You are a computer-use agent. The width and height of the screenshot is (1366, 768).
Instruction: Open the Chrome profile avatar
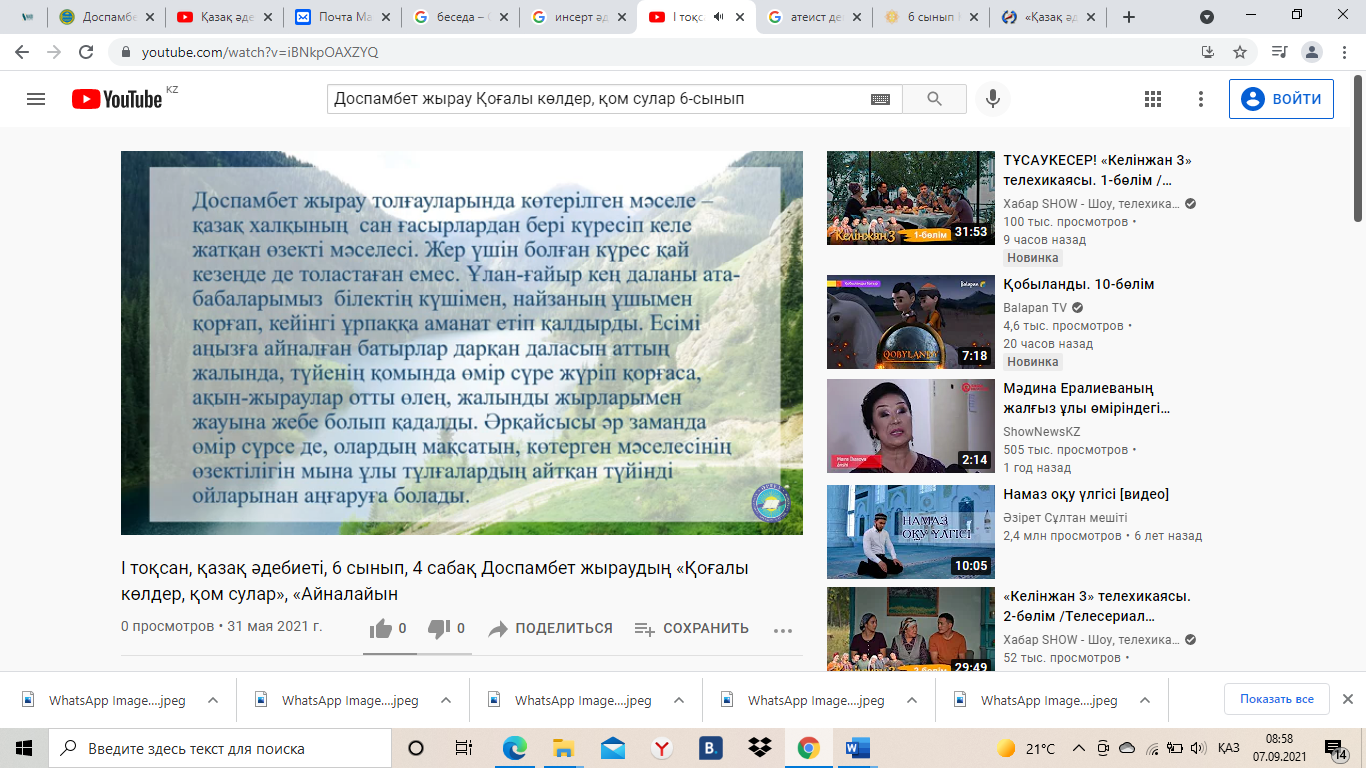[x=1312, y=52]
